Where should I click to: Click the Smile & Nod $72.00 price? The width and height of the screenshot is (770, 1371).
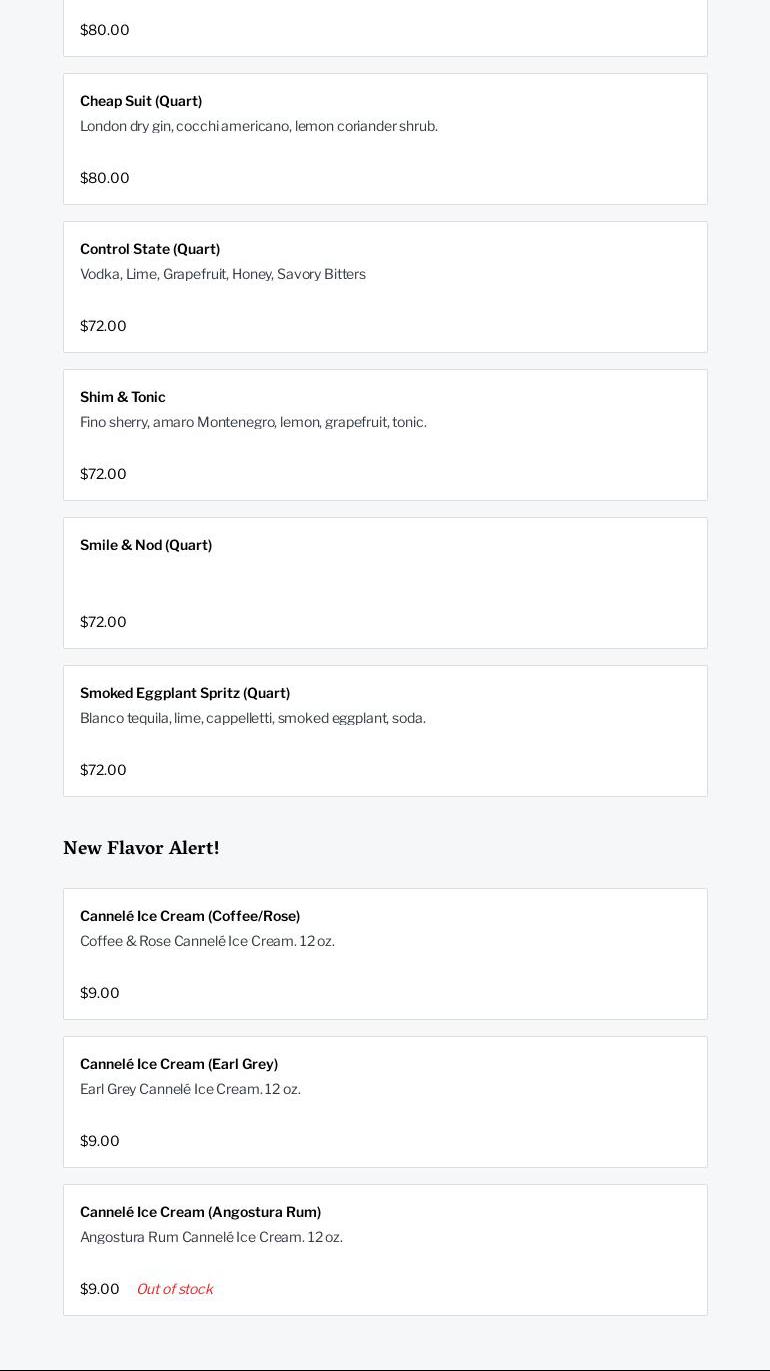[x=103, y=622]
